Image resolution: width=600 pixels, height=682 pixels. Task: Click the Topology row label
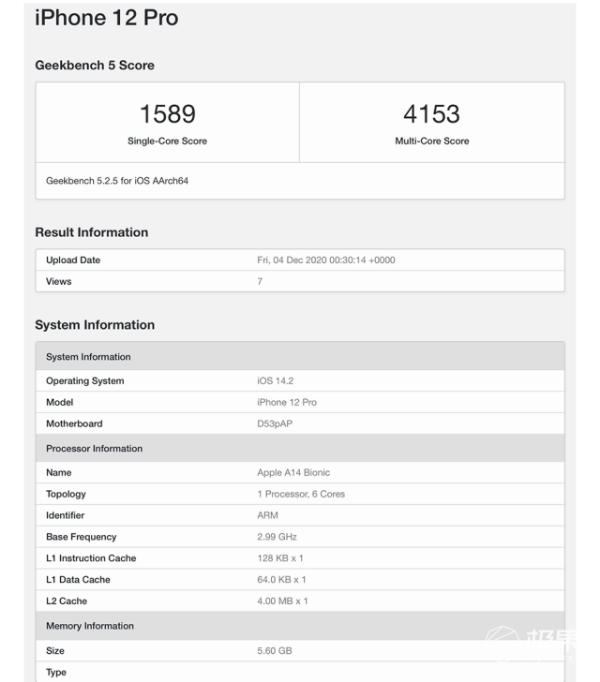[66, 494]
